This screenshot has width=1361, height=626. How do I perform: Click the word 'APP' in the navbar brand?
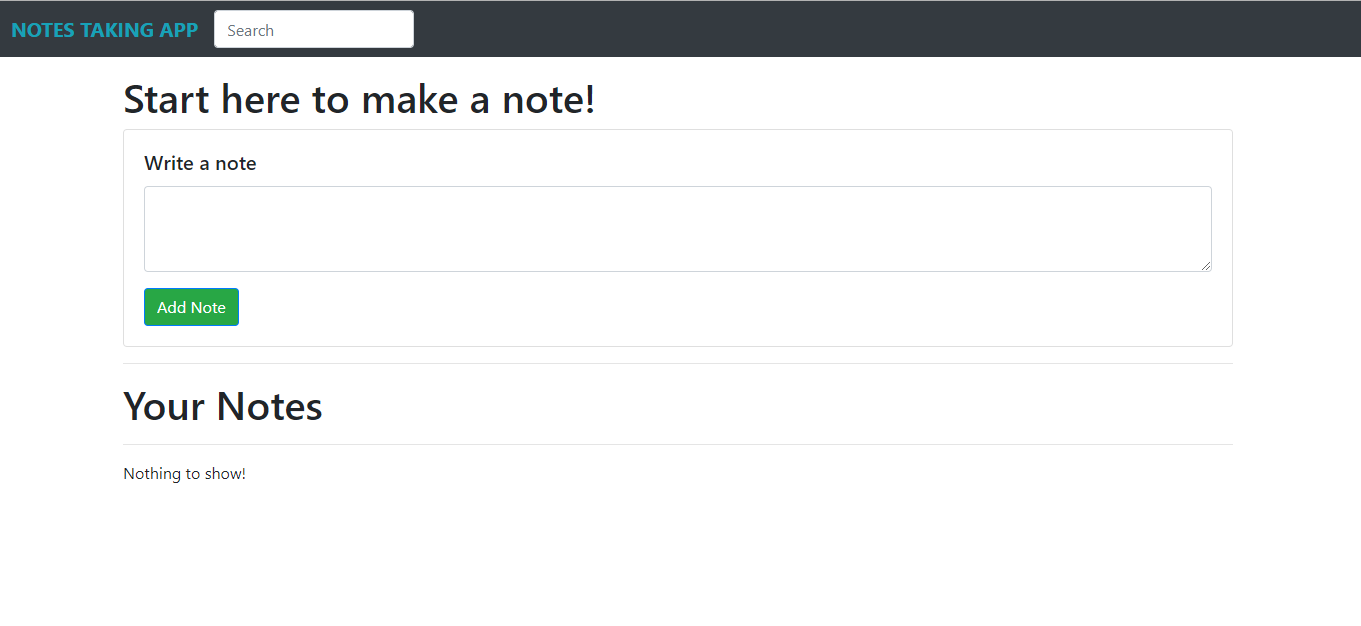pyautogui.click(x=179, y=30)
